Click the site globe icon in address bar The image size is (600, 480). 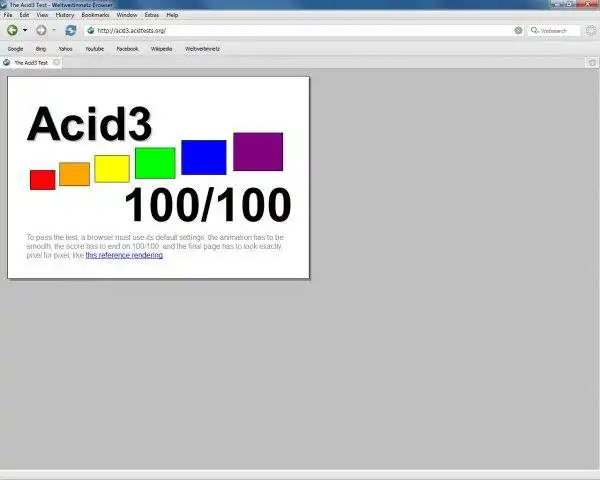[x=91, y=31]
